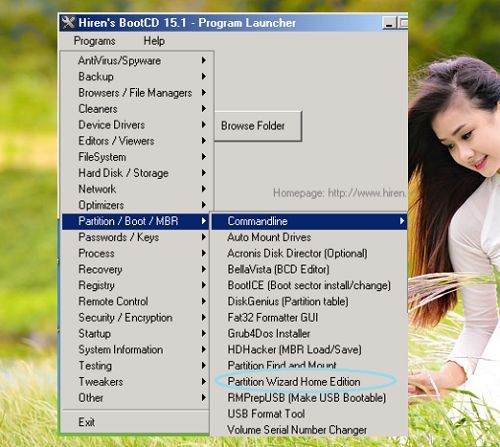Open the Programs menu
Viewport: 500px width, 447px height.
click(95, 41)
